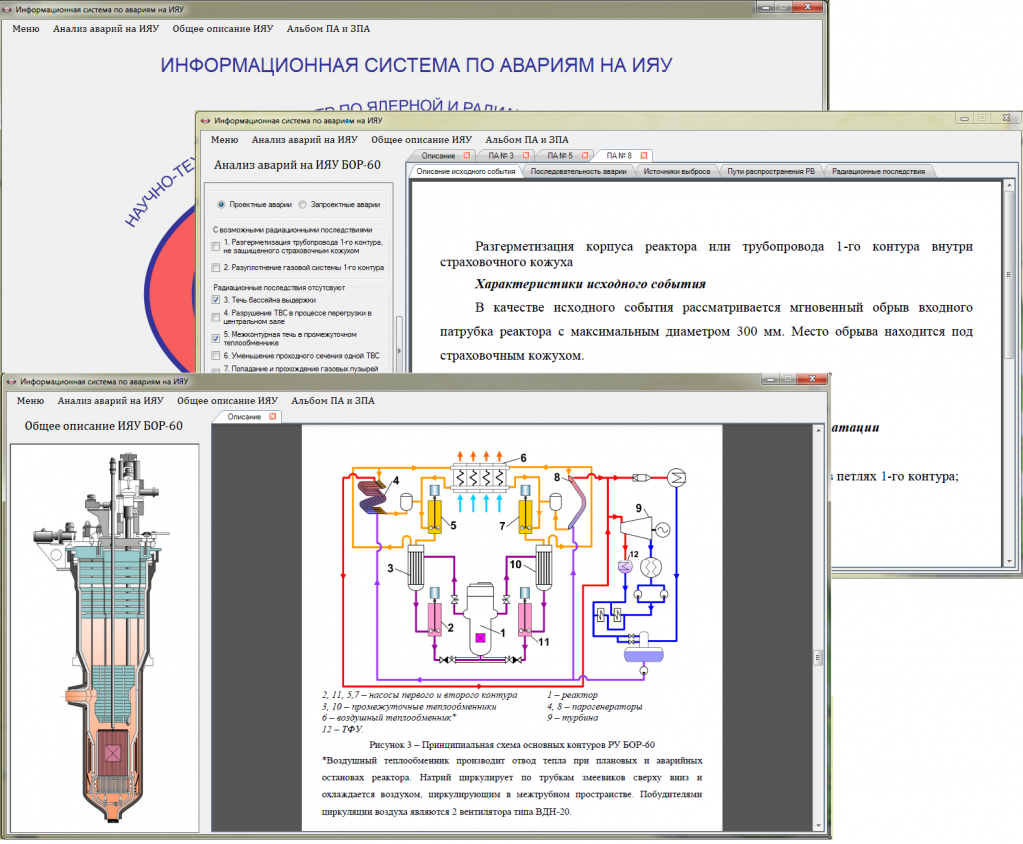
Task: Close the Описание tab in accident analysis window
Action: coord(466,155)
